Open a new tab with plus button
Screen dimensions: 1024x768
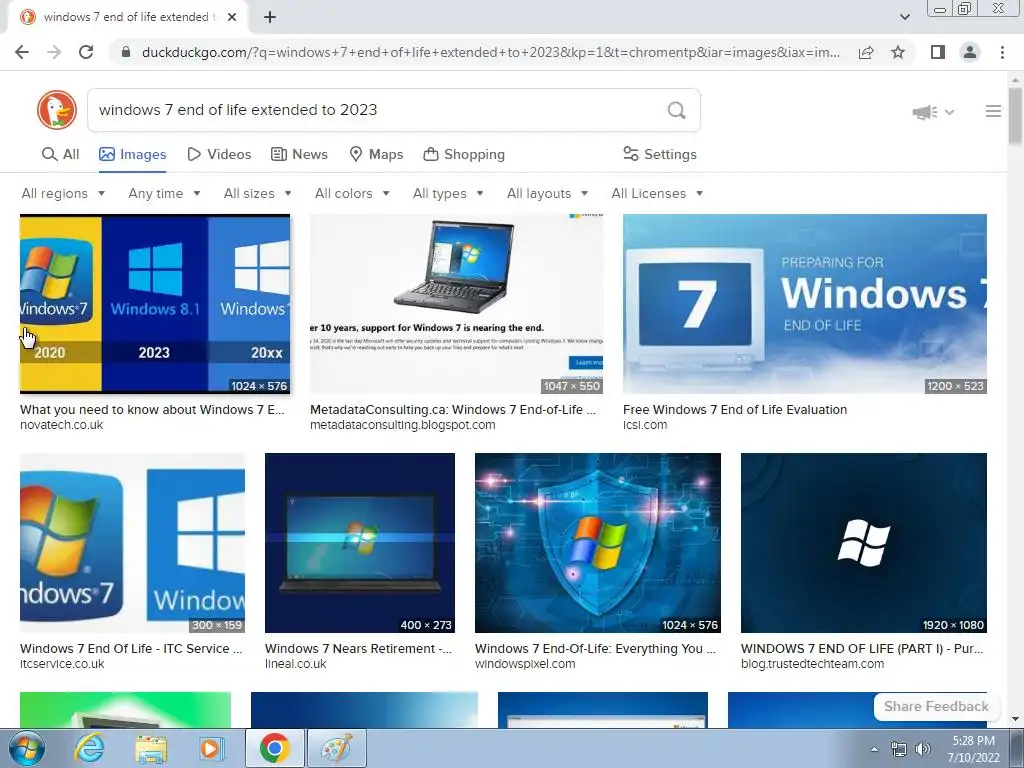point(270,17)
